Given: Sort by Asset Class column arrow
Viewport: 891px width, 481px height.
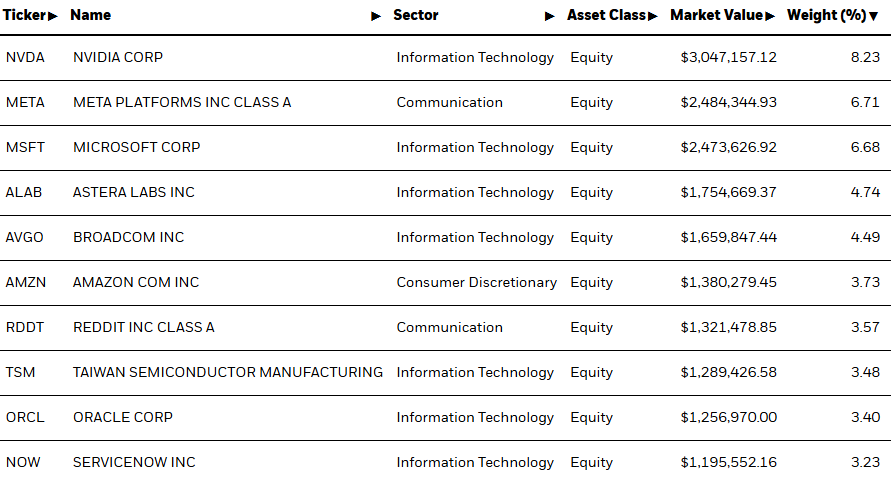Looking at the screenshot, I should pyautogui.click(x=652, y=16).
